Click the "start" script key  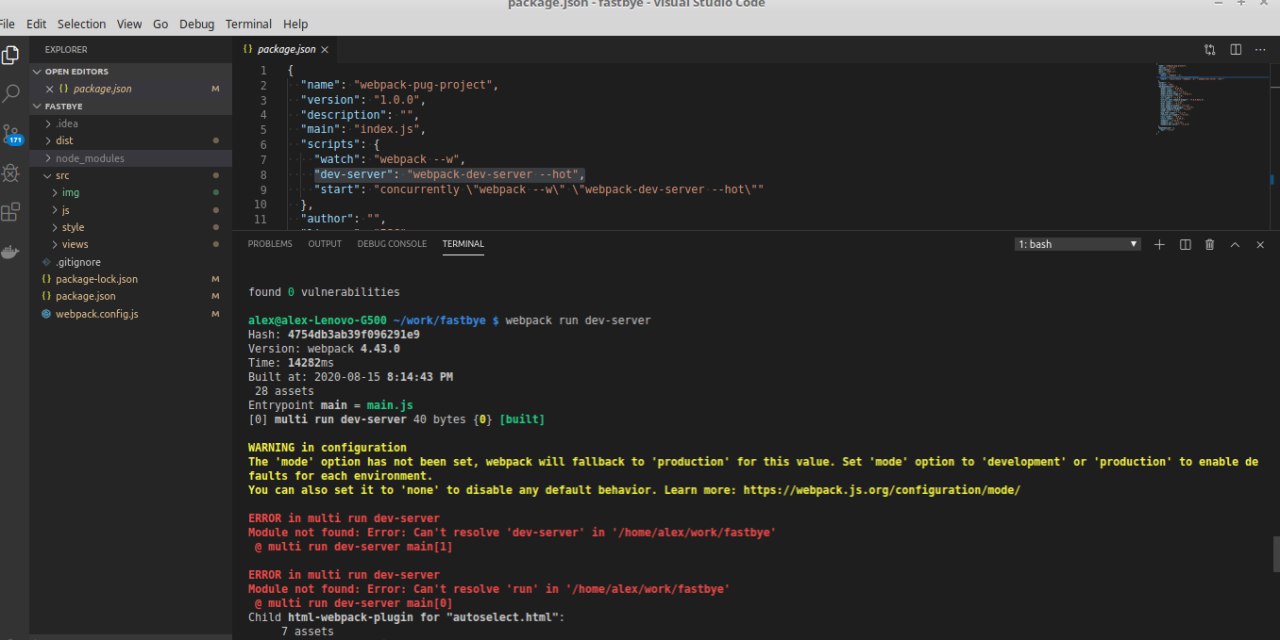[x=337, y=189]
